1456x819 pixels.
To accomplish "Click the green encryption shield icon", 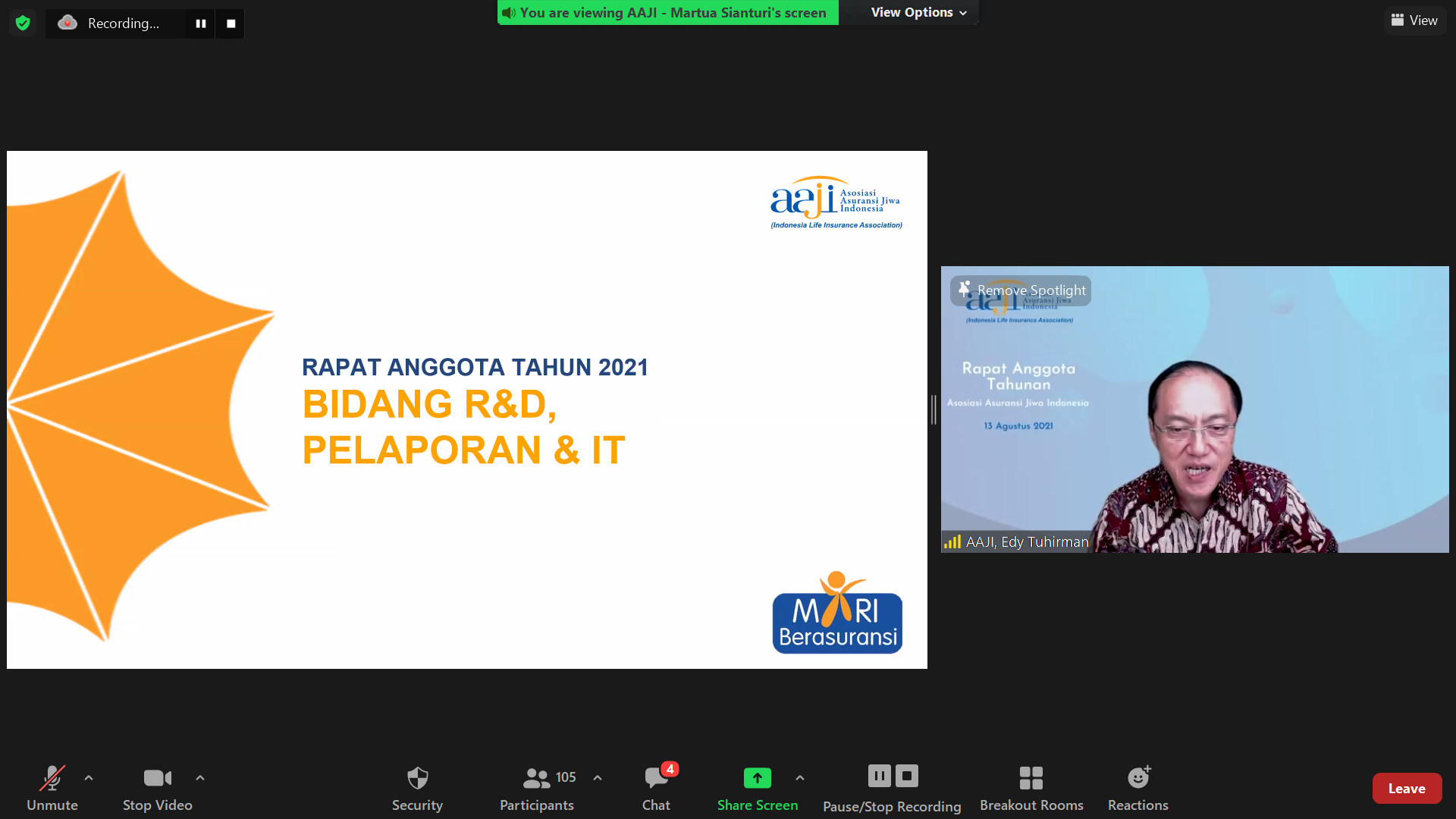I will (x=23, y=23).
